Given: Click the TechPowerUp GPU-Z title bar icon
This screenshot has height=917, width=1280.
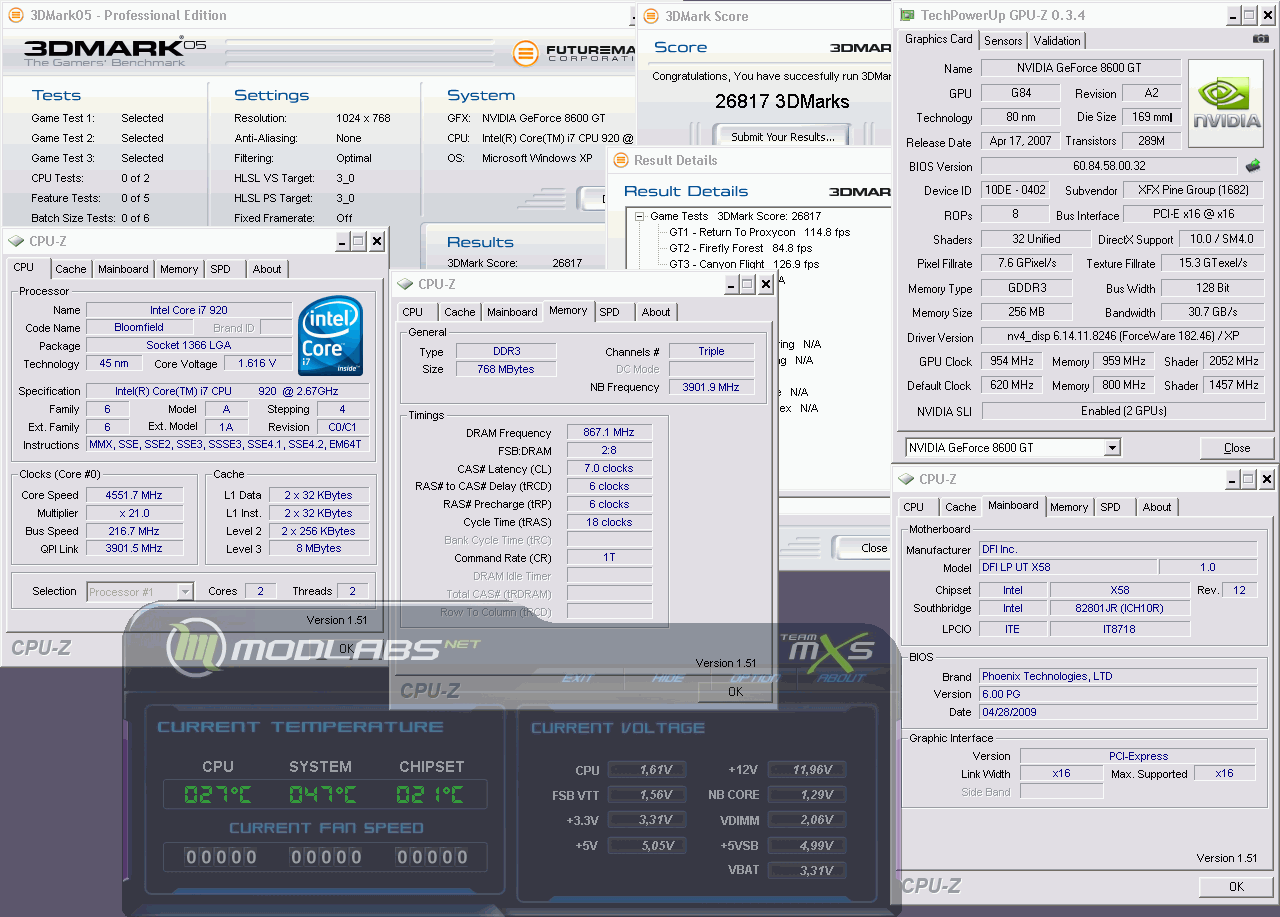Looking at the screenshot, I should tap(907, 15).
